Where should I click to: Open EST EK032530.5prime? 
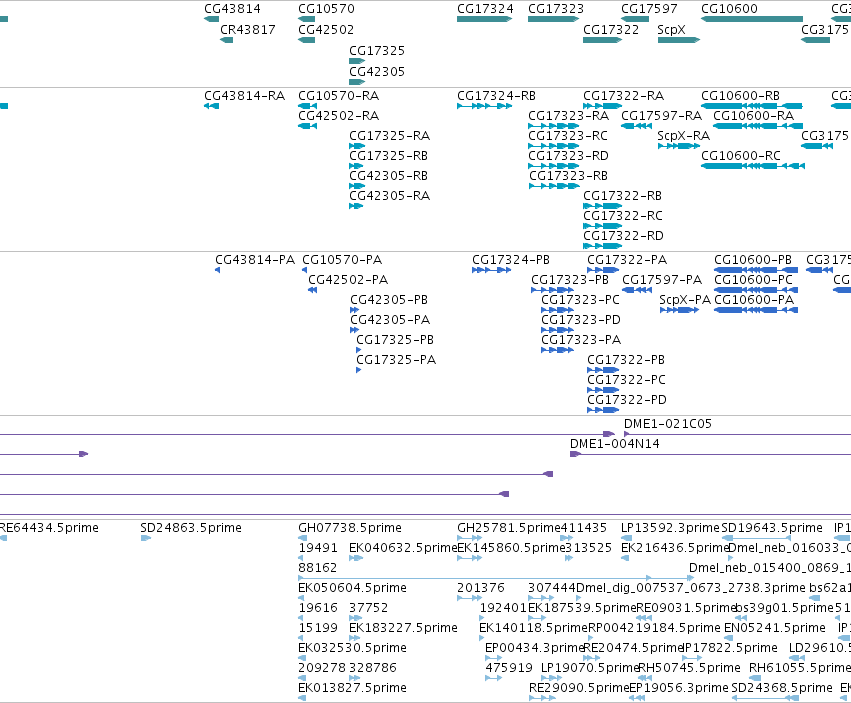coord(352,648)
